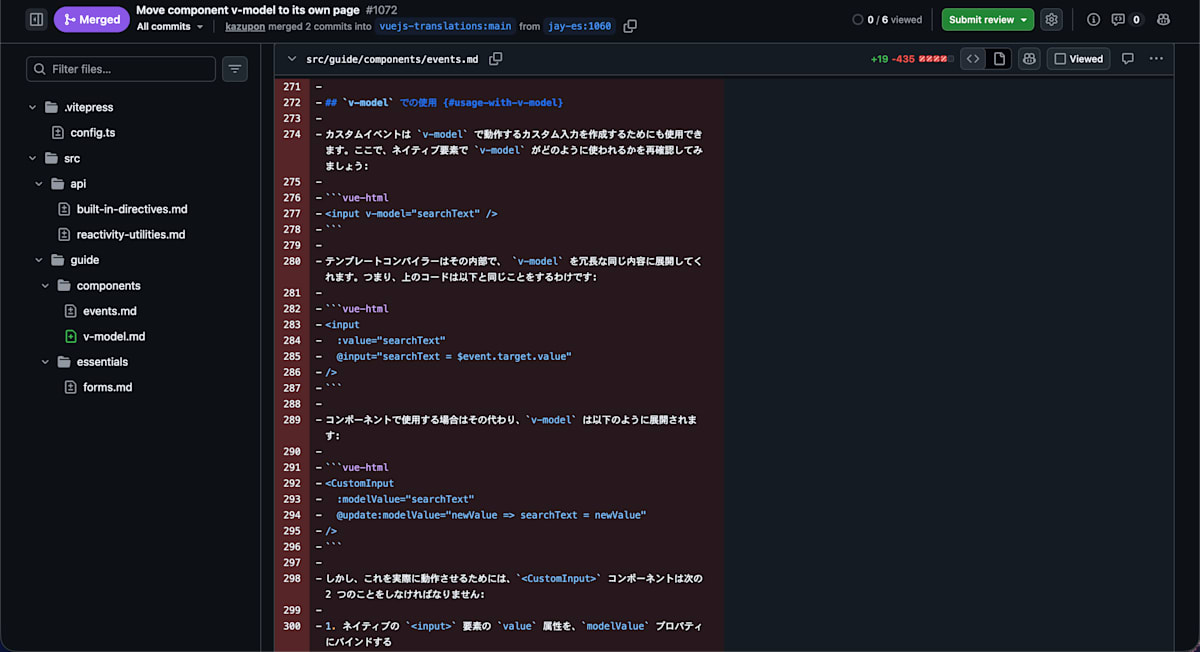Click the forms.md file icon

71,388
